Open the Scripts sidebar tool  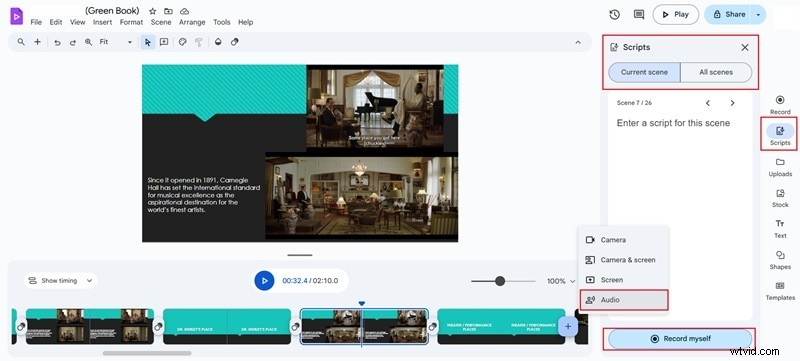(x=780, y=135)
